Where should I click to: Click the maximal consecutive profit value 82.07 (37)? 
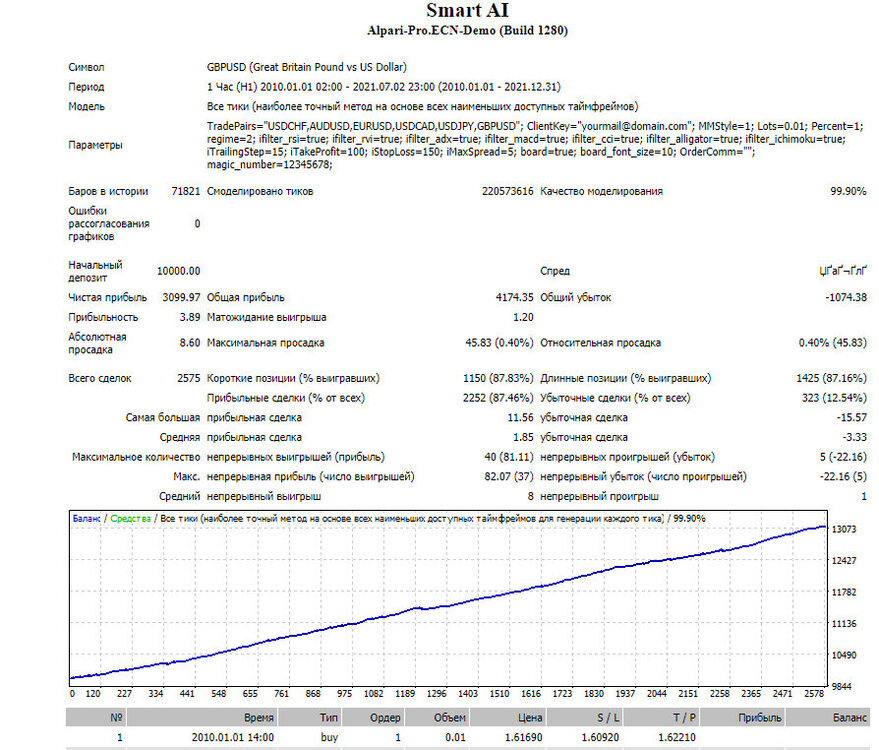coord(508,476)
